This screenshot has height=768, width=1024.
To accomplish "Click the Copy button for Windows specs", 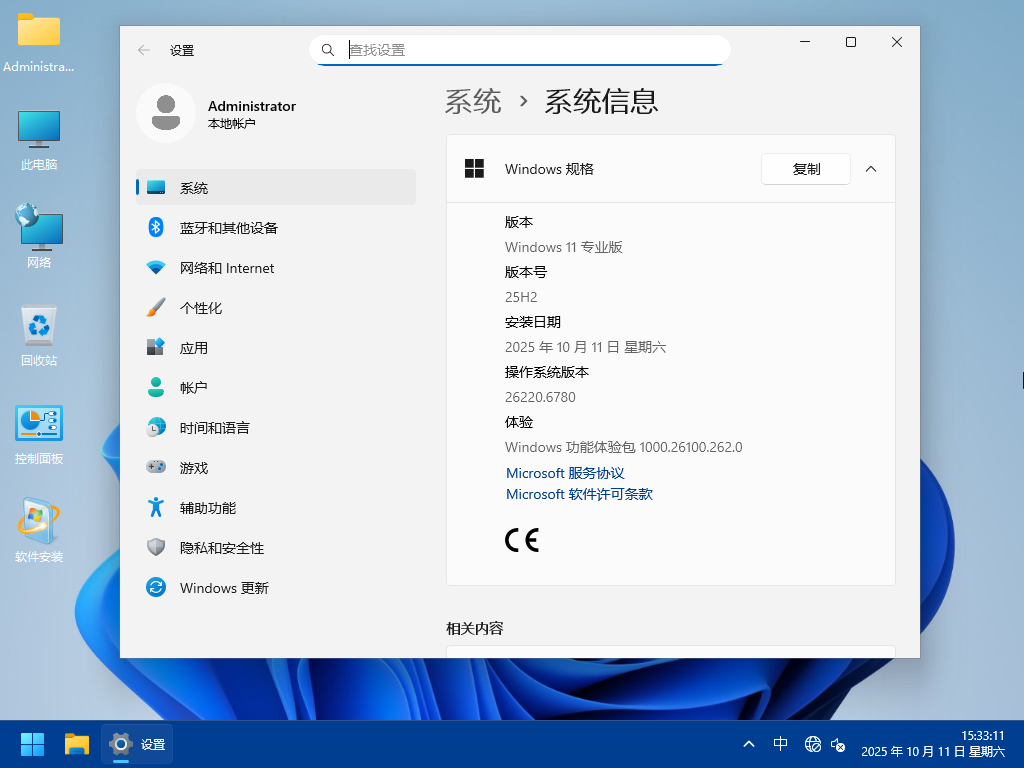I will (805, 169).
